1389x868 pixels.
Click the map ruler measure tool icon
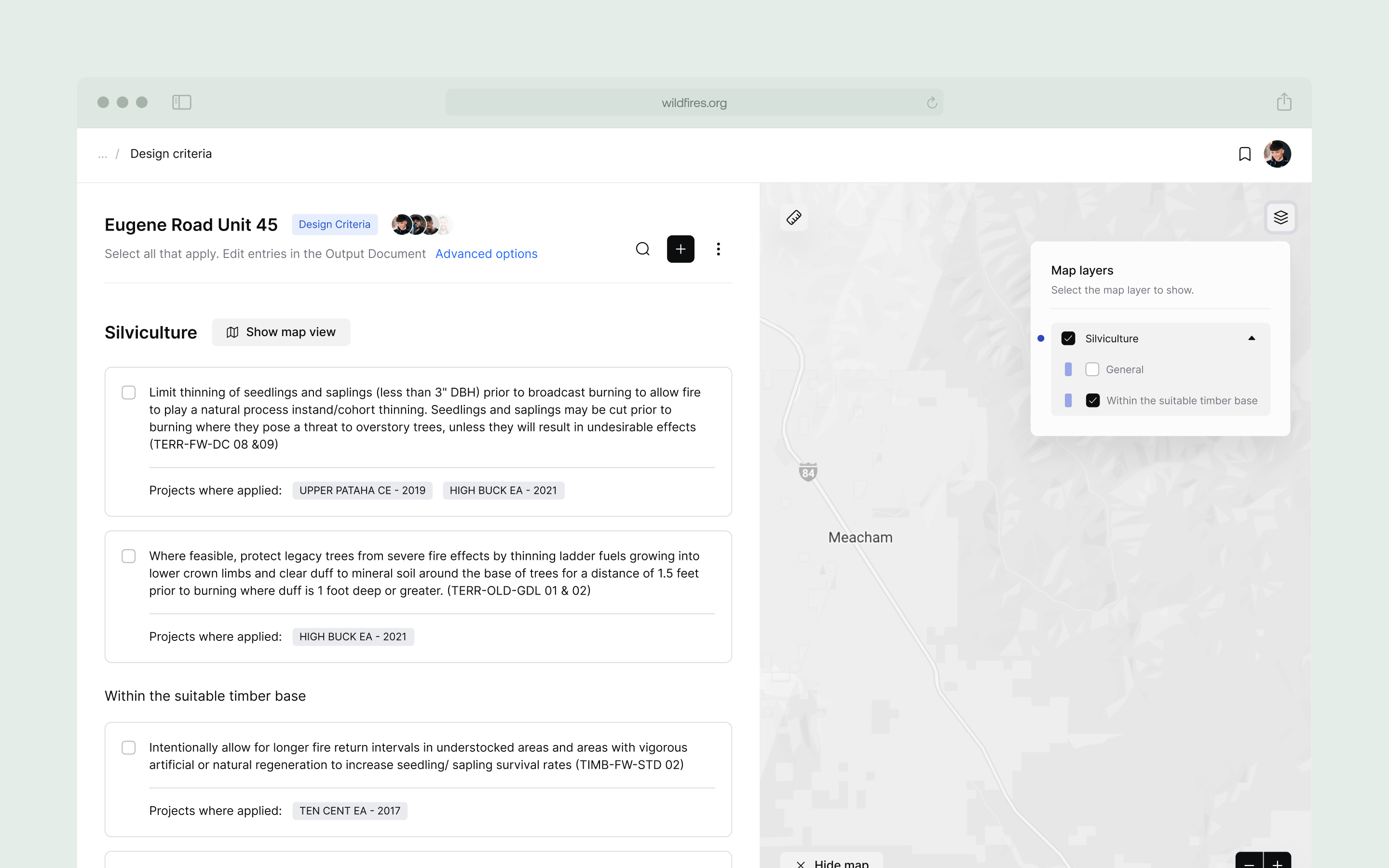click(794, 217)
